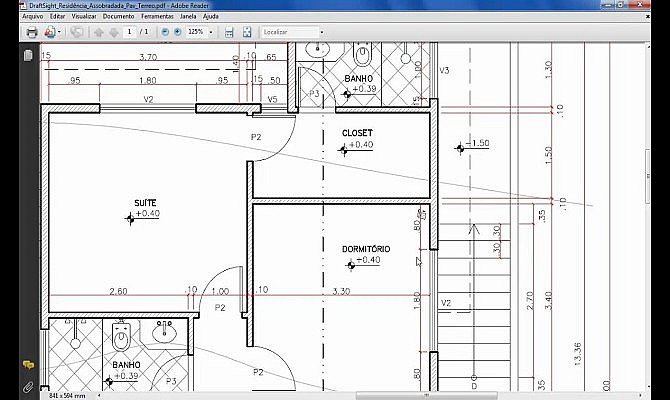
Task: Open the Pages panel icon in sidebar
Action: [28, 55]
